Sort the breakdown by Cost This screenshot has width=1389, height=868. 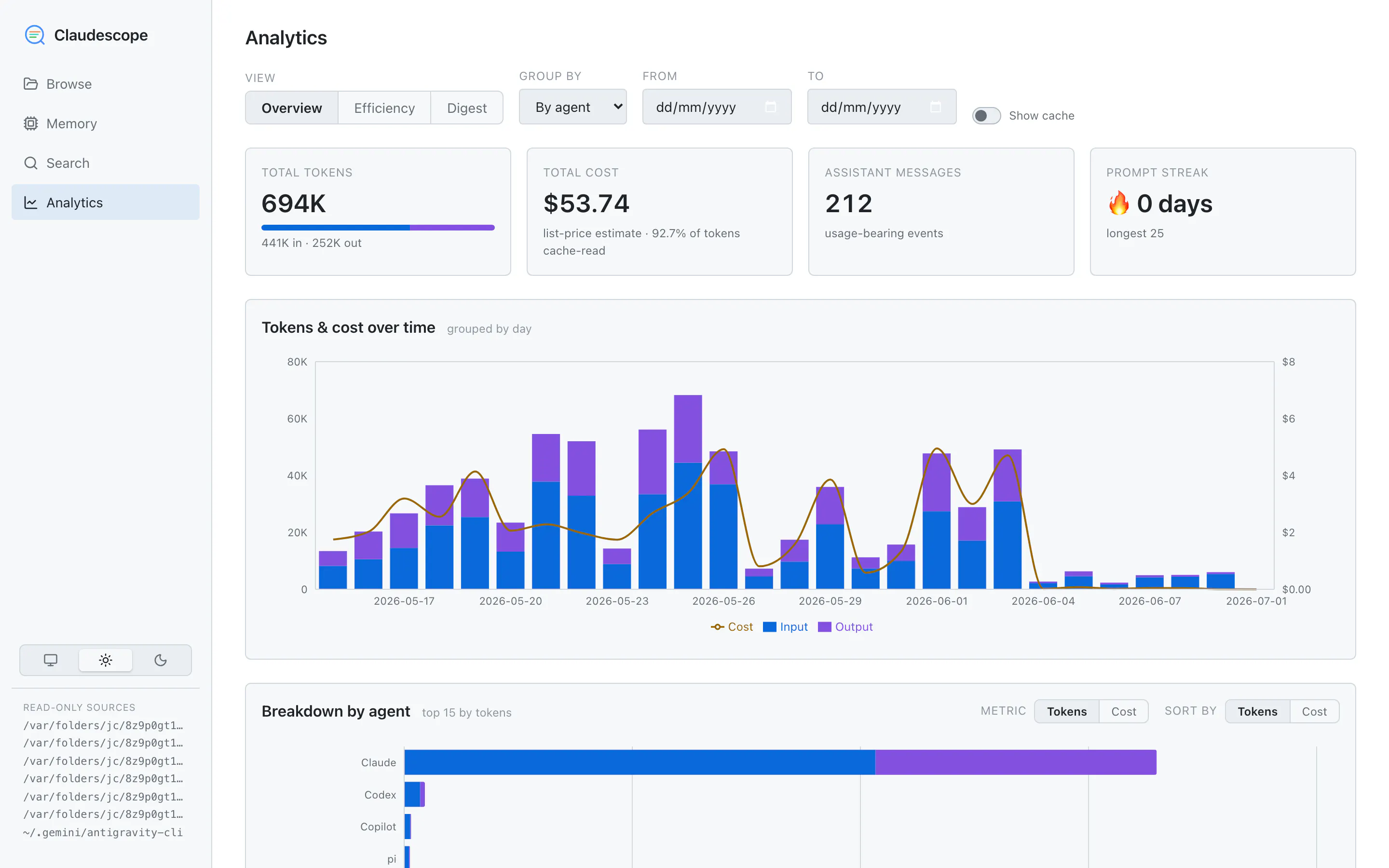1314,711
